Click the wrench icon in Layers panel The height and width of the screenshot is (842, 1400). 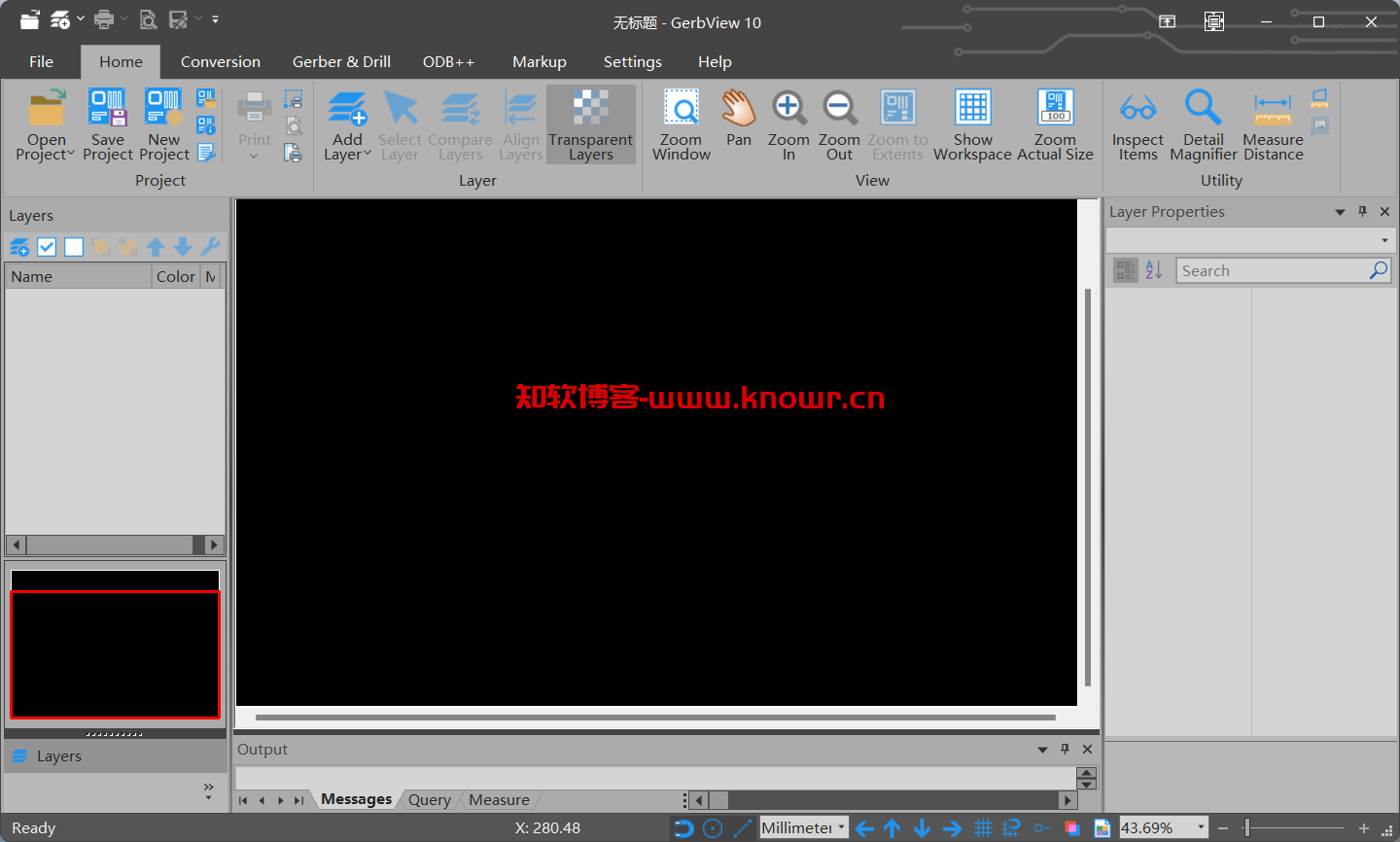point(210,247)
